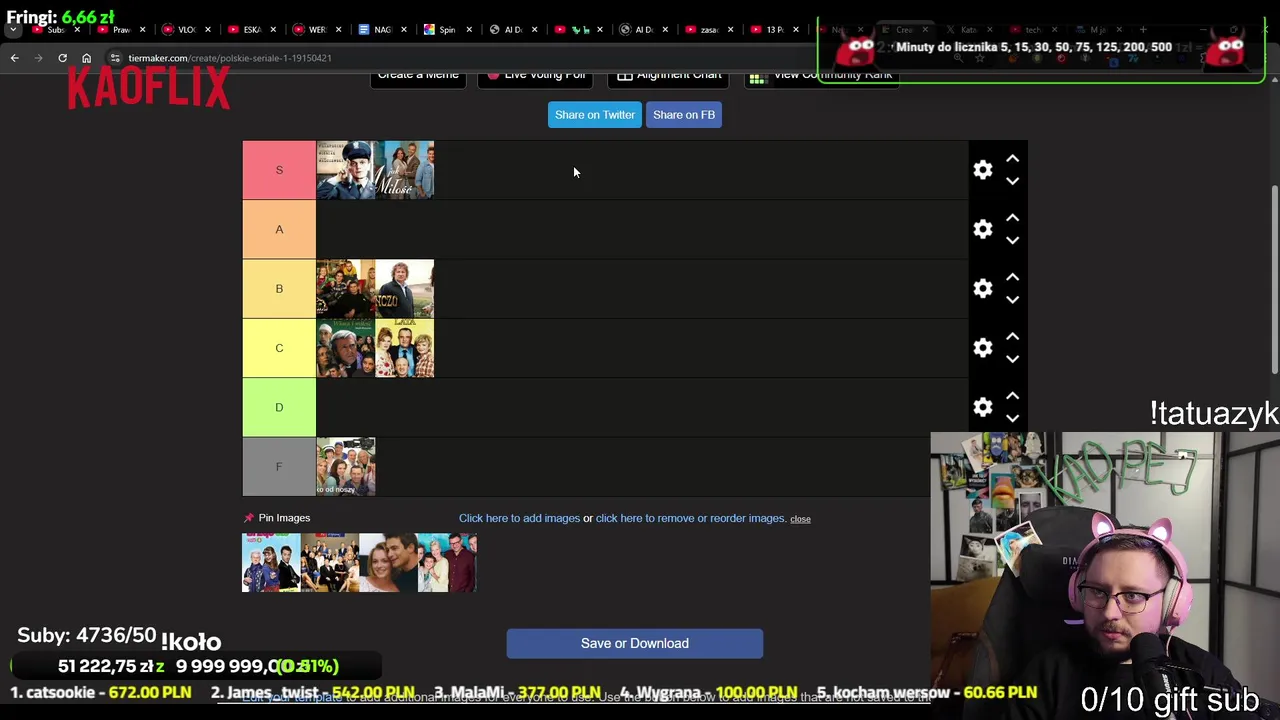The height and width of the screenshot is (720, 1280).
Task: Pick the fourth unranked image in pool
Action: [447, 563]
